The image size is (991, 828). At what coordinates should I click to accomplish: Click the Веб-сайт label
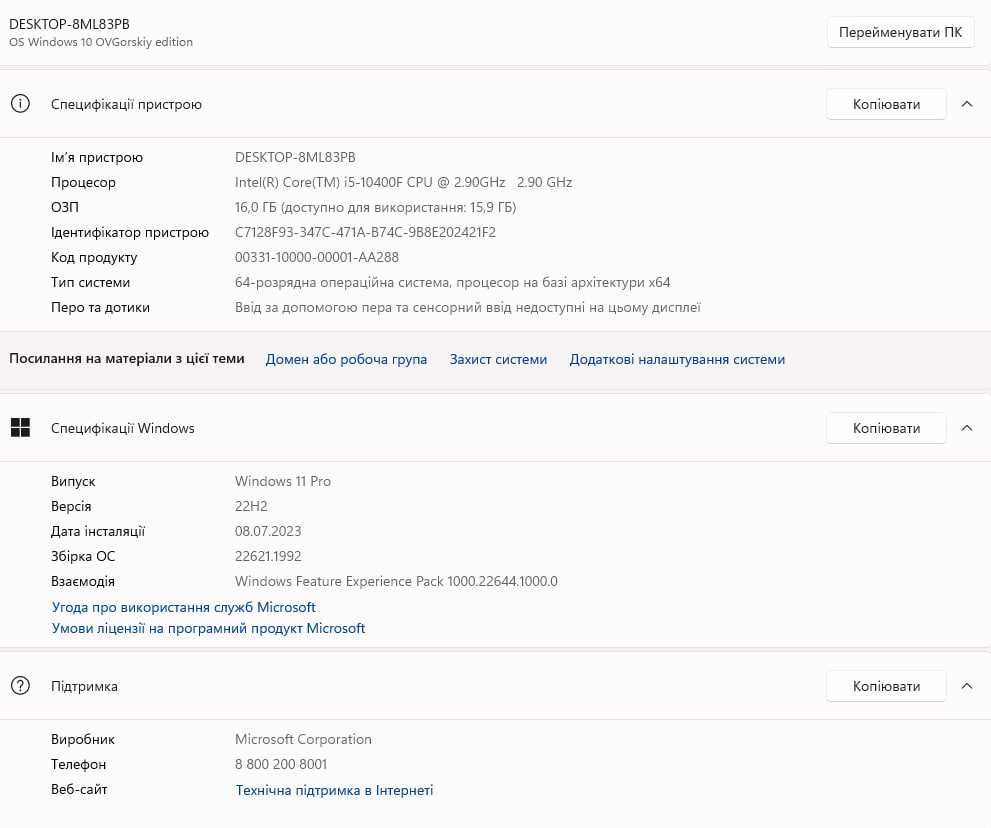79,789
